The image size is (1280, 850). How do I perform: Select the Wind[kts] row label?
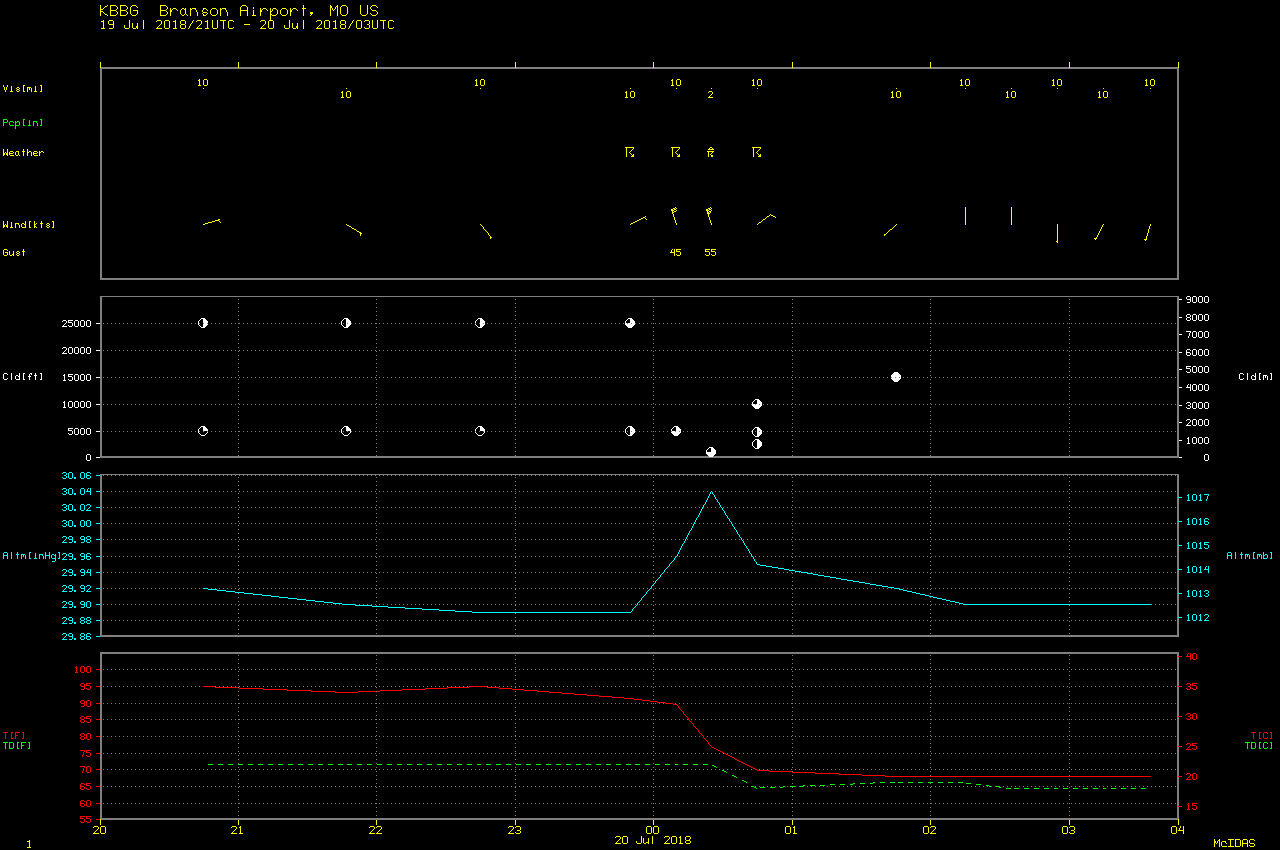coord(28,225)
